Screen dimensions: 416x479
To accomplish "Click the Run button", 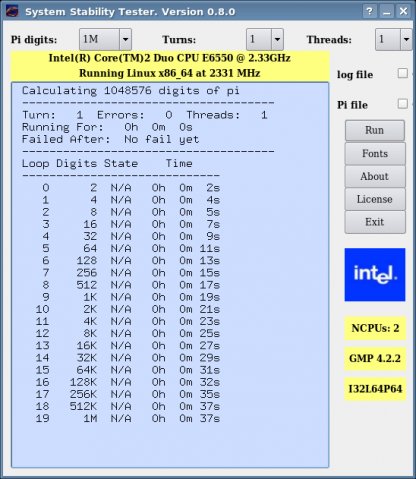I will point(375,130).
